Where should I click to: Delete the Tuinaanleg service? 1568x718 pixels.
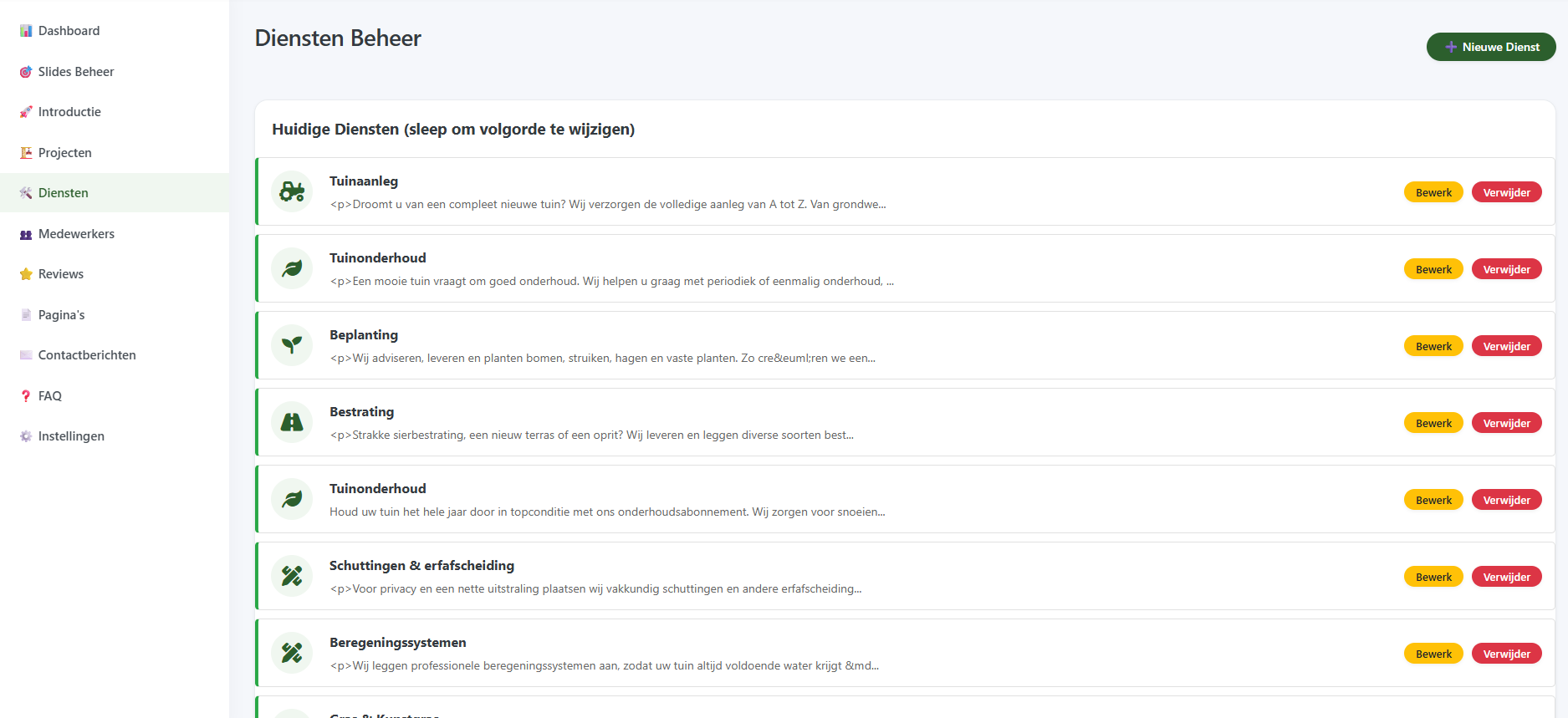(1506, 192)
